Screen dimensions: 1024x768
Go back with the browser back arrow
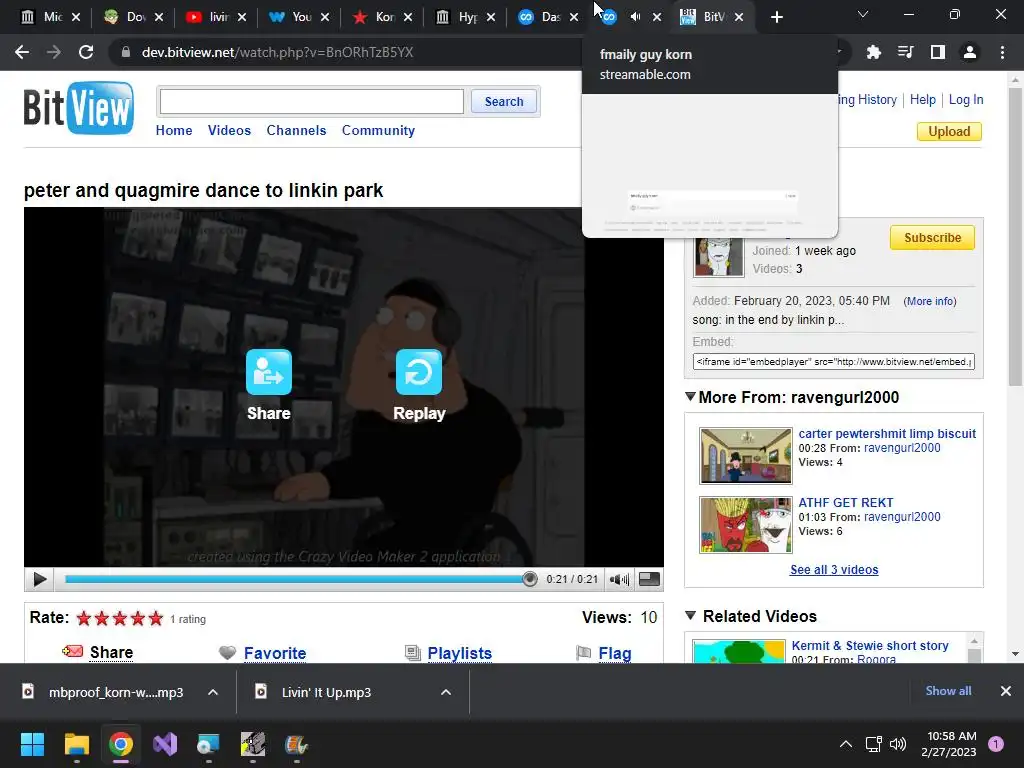[22, 52]
